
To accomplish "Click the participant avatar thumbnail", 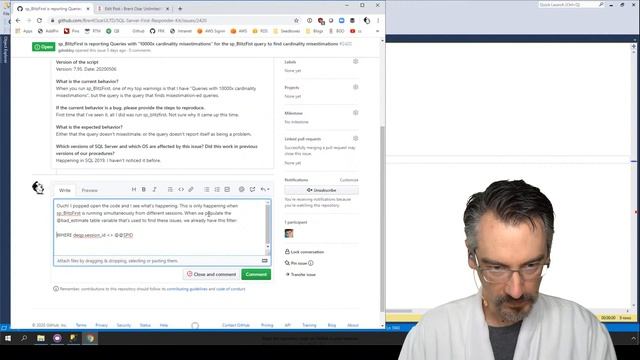I will click(x=289, y=233).
